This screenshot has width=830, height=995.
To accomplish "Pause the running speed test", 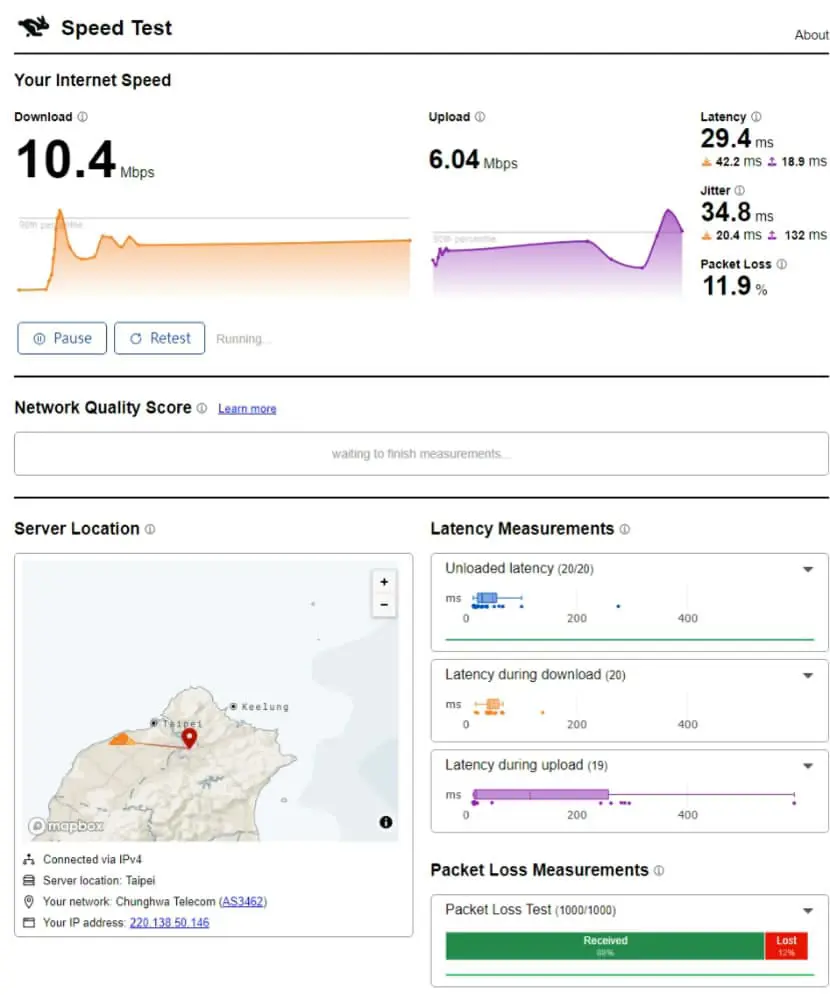I will (62, 338).
